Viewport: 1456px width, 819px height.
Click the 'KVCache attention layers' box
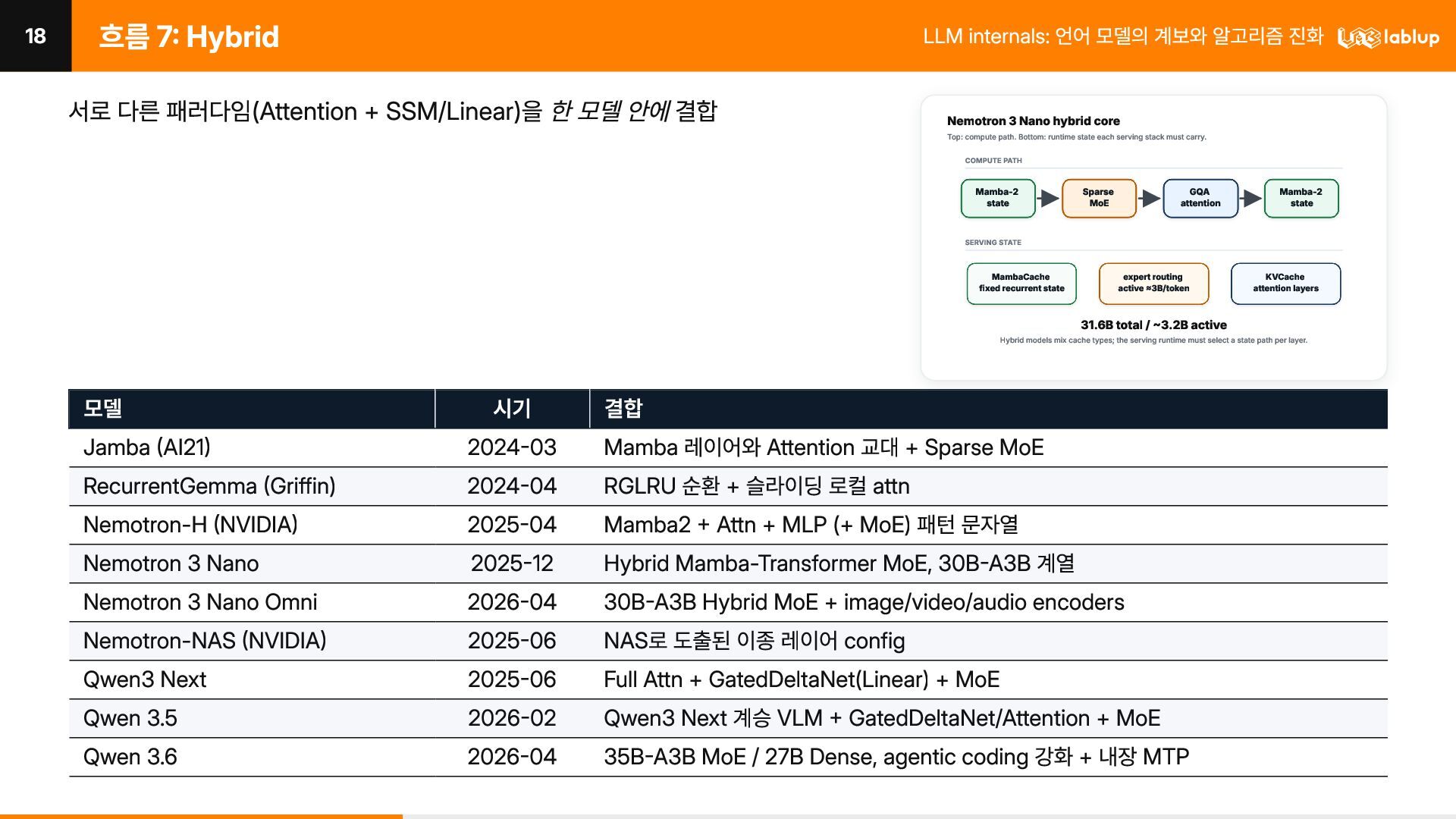[1285, 283]
